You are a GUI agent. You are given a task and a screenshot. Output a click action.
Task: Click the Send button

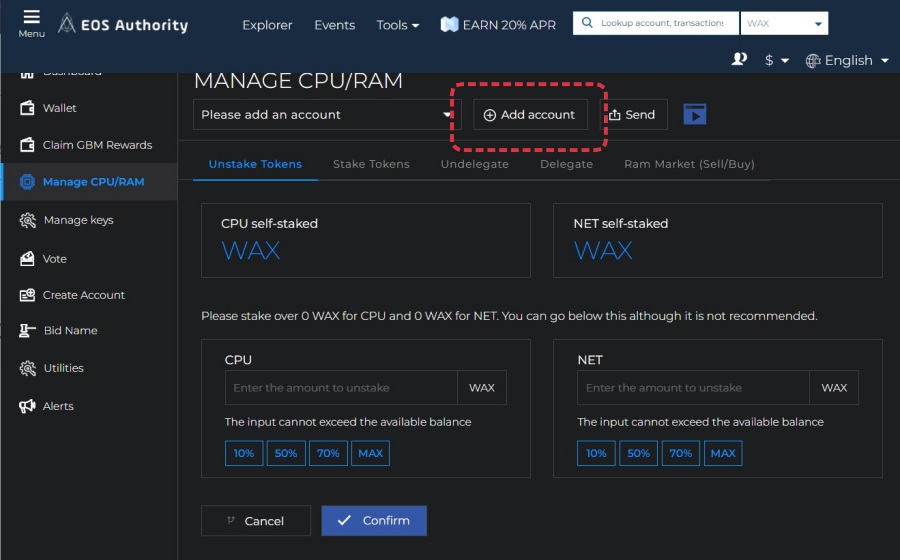pyautogui.click(x=634, y=115)
